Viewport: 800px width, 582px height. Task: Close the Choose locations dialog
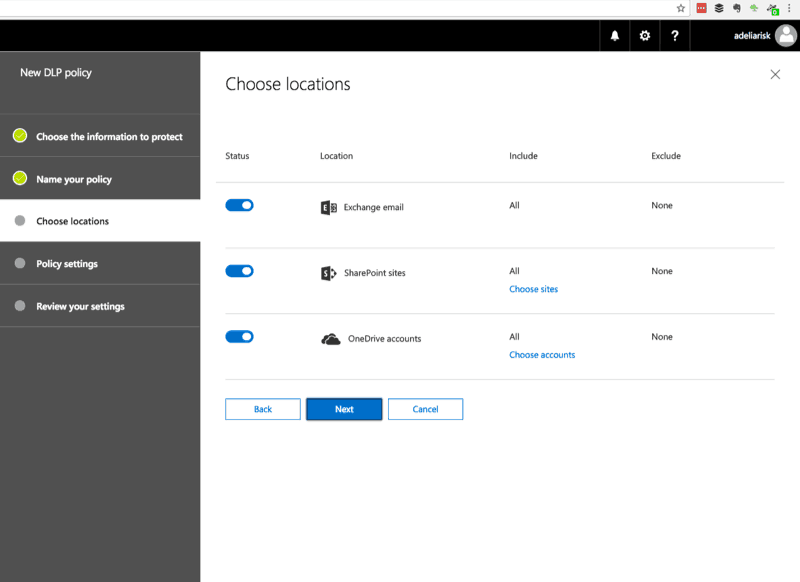[775, 74]
